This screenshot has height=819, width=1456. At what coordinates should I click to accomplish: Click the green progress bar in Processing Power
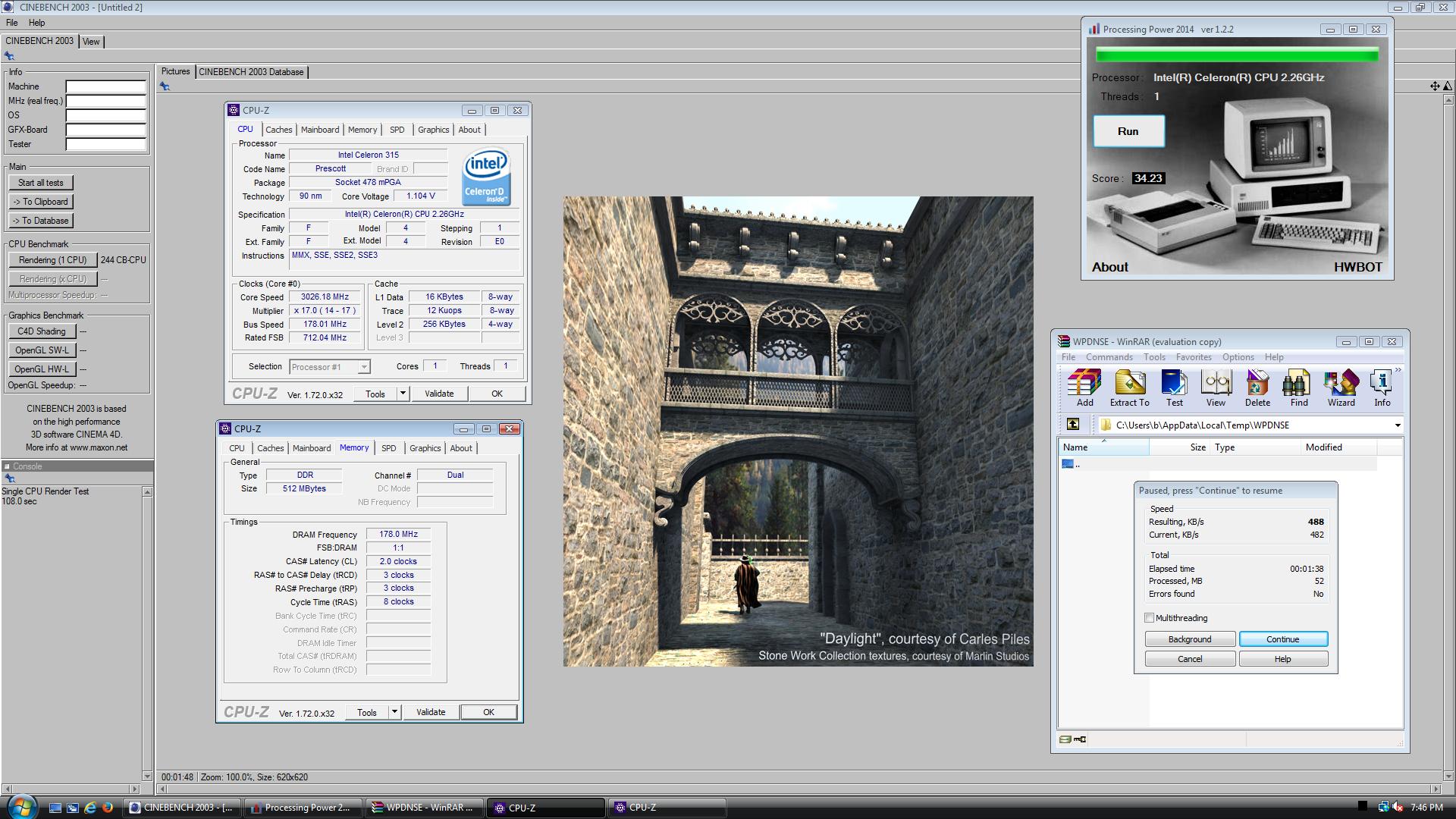click(1237, 55)
